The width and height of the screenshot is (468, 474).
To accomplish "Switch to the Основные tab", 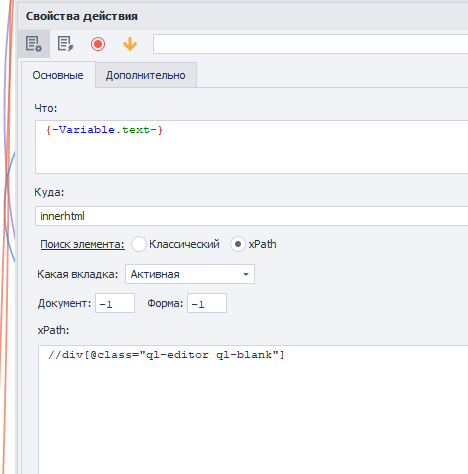I will tap(58, 75).
